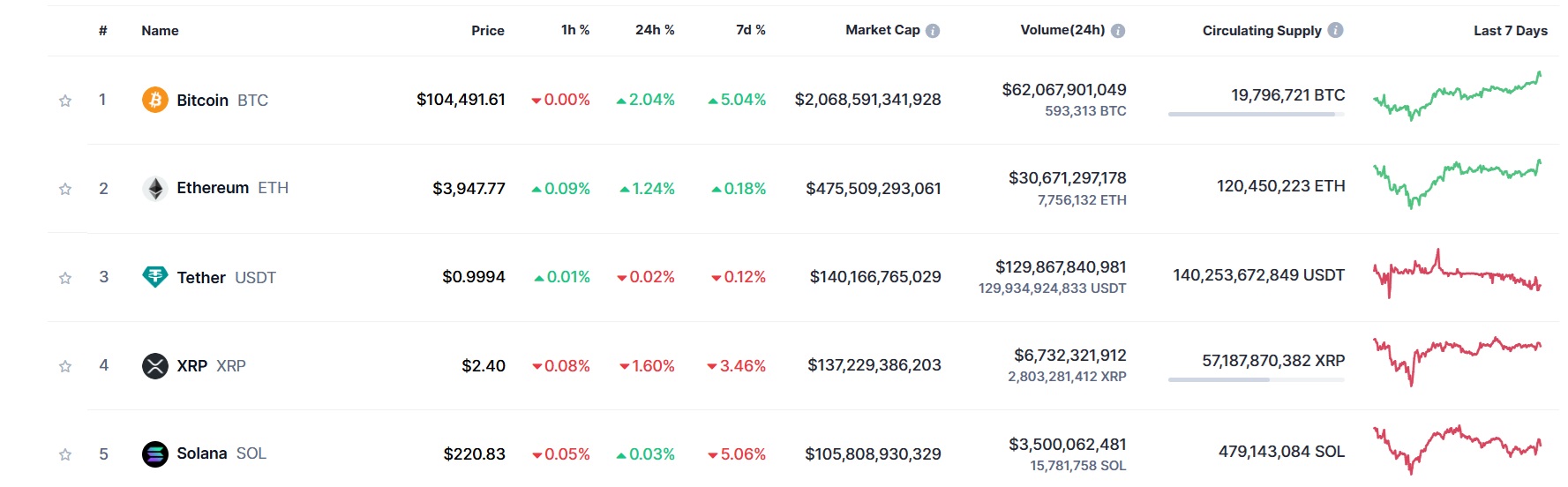Sort the table by Price column
Viewport: 1568px width, 487px height.
click(x=488, y=30)
